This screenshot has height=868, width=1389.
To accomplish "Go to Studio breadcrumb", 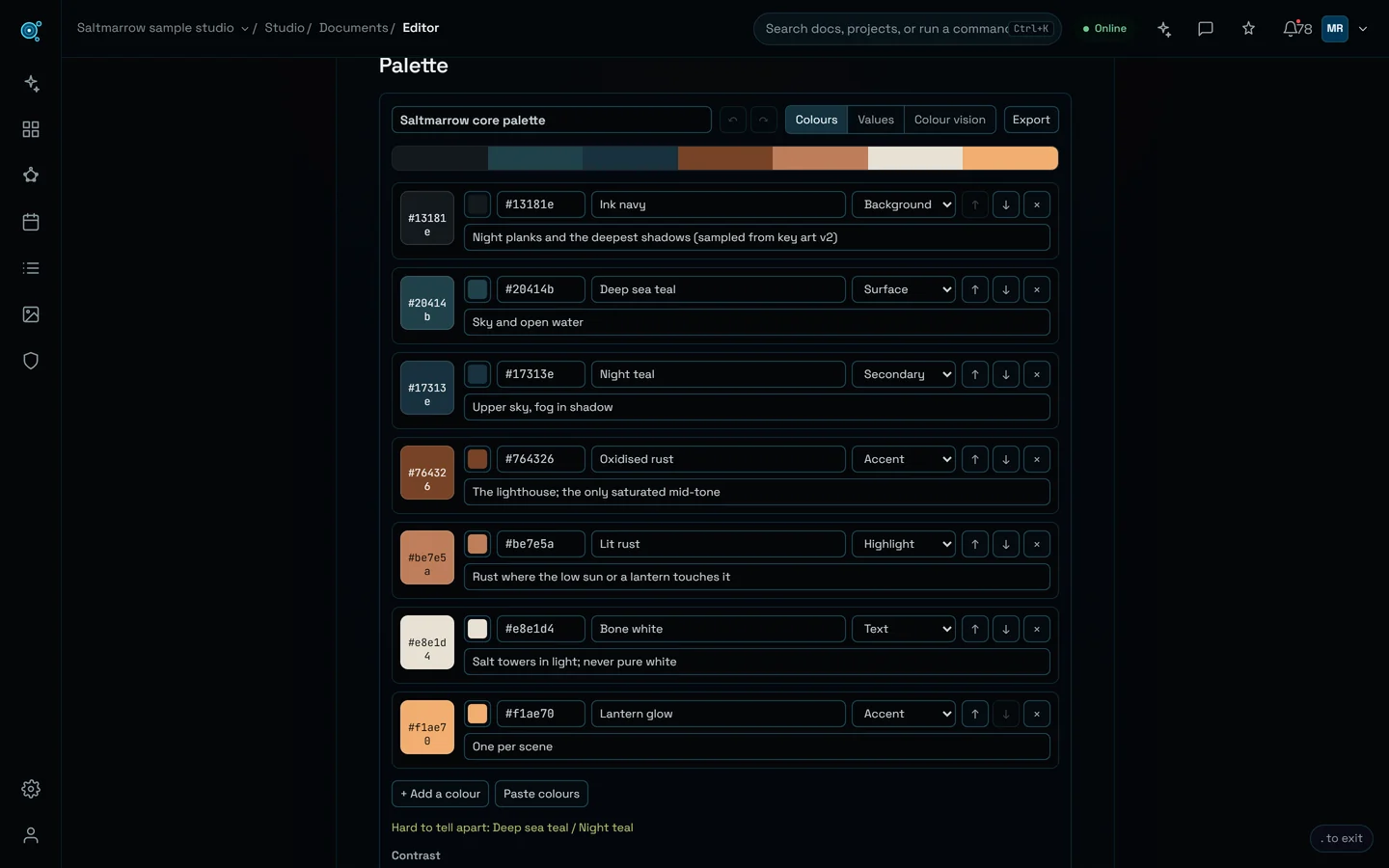I will (x=285, y=28).
